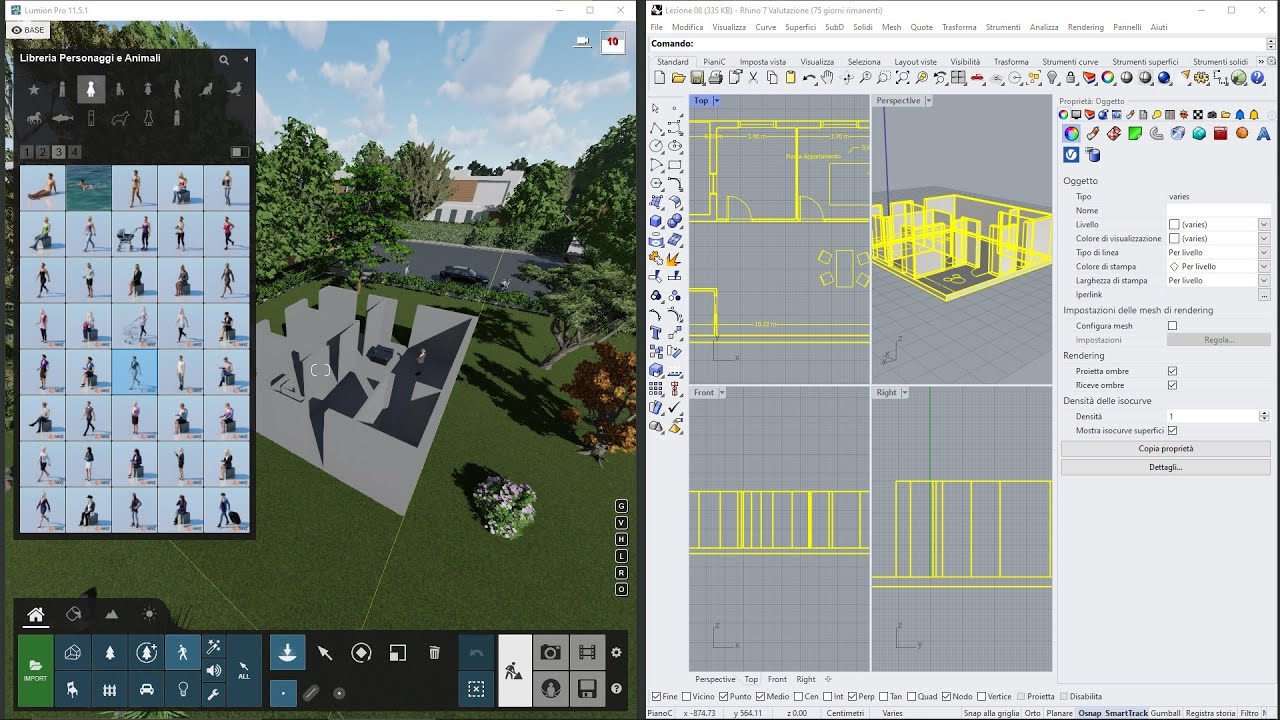Open the Front viewport dropdown arrow
The image size is (1280, 720).
pos(722,393)
